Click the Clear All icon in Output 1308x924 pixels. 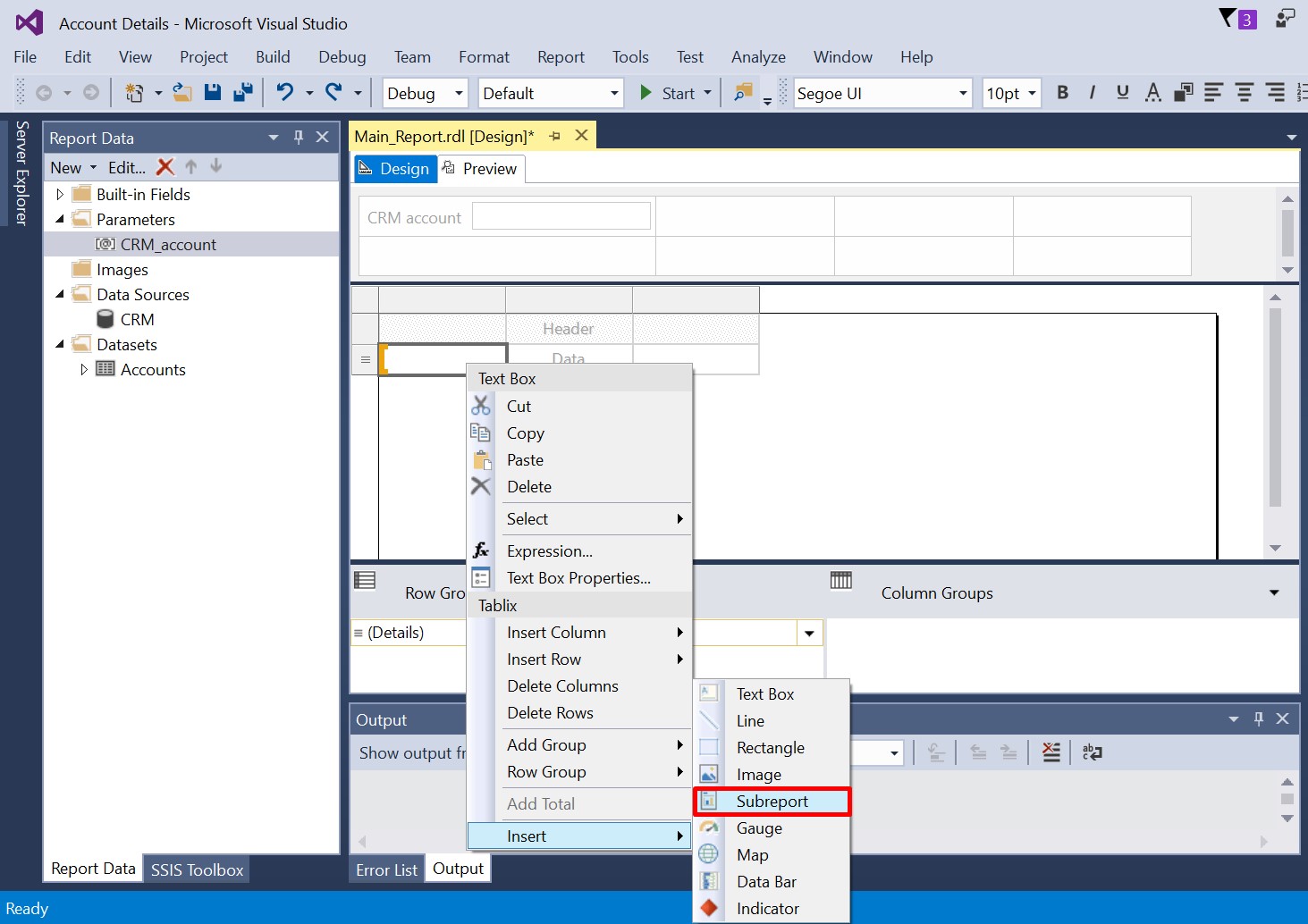pyautogui.click(x=1051, y=752)
